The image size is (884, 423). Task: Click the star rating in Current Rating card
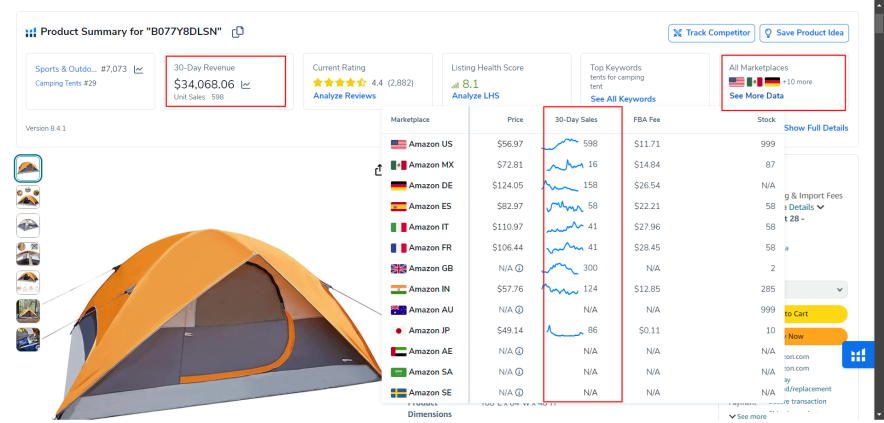pos(340,83)
